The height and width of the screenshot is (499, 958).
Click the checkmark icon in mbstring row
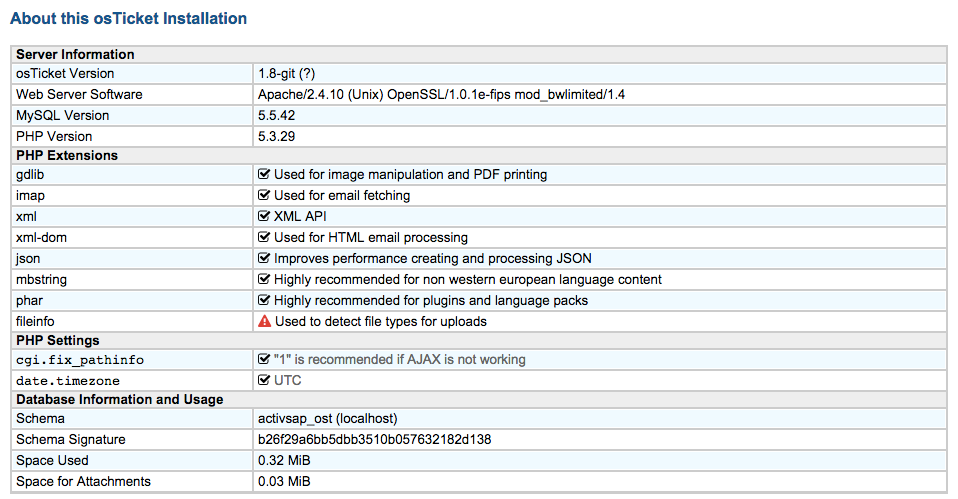(264, 279)
